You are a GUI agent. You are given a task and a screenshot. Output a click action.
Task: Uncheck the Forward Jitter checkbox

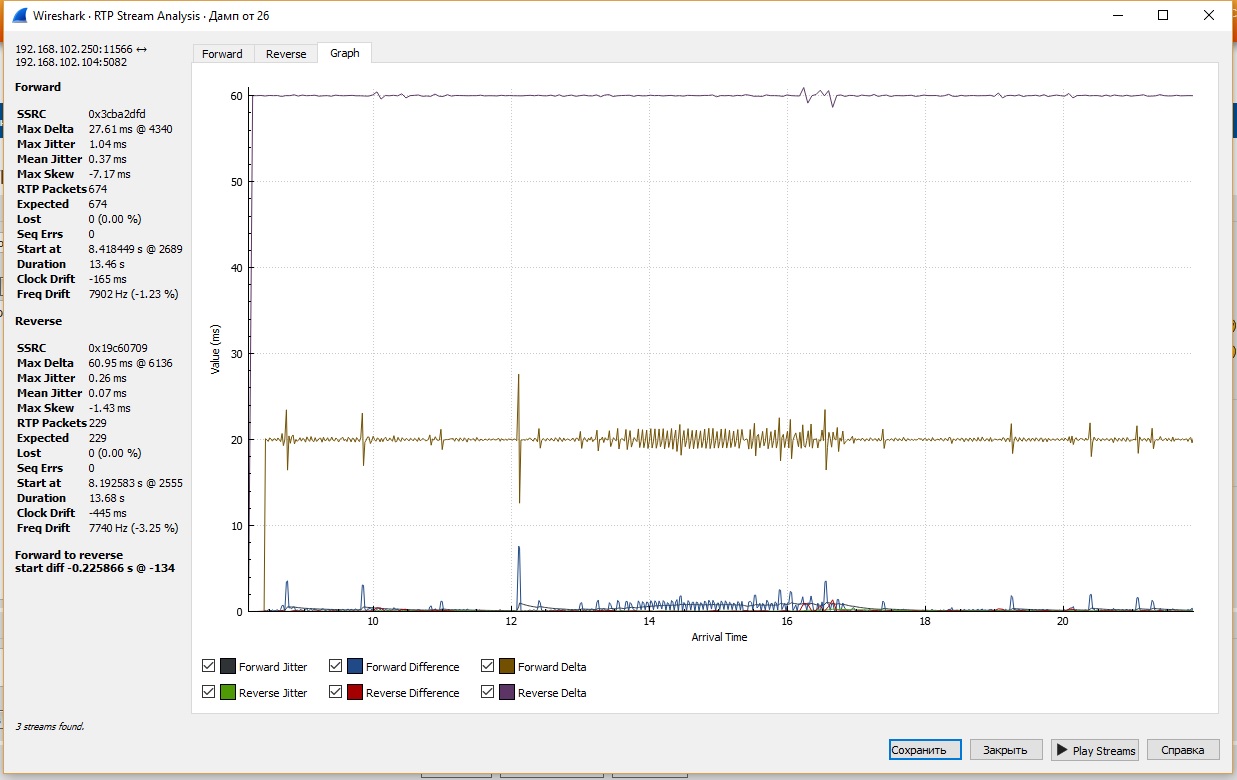tap(209, 666)
